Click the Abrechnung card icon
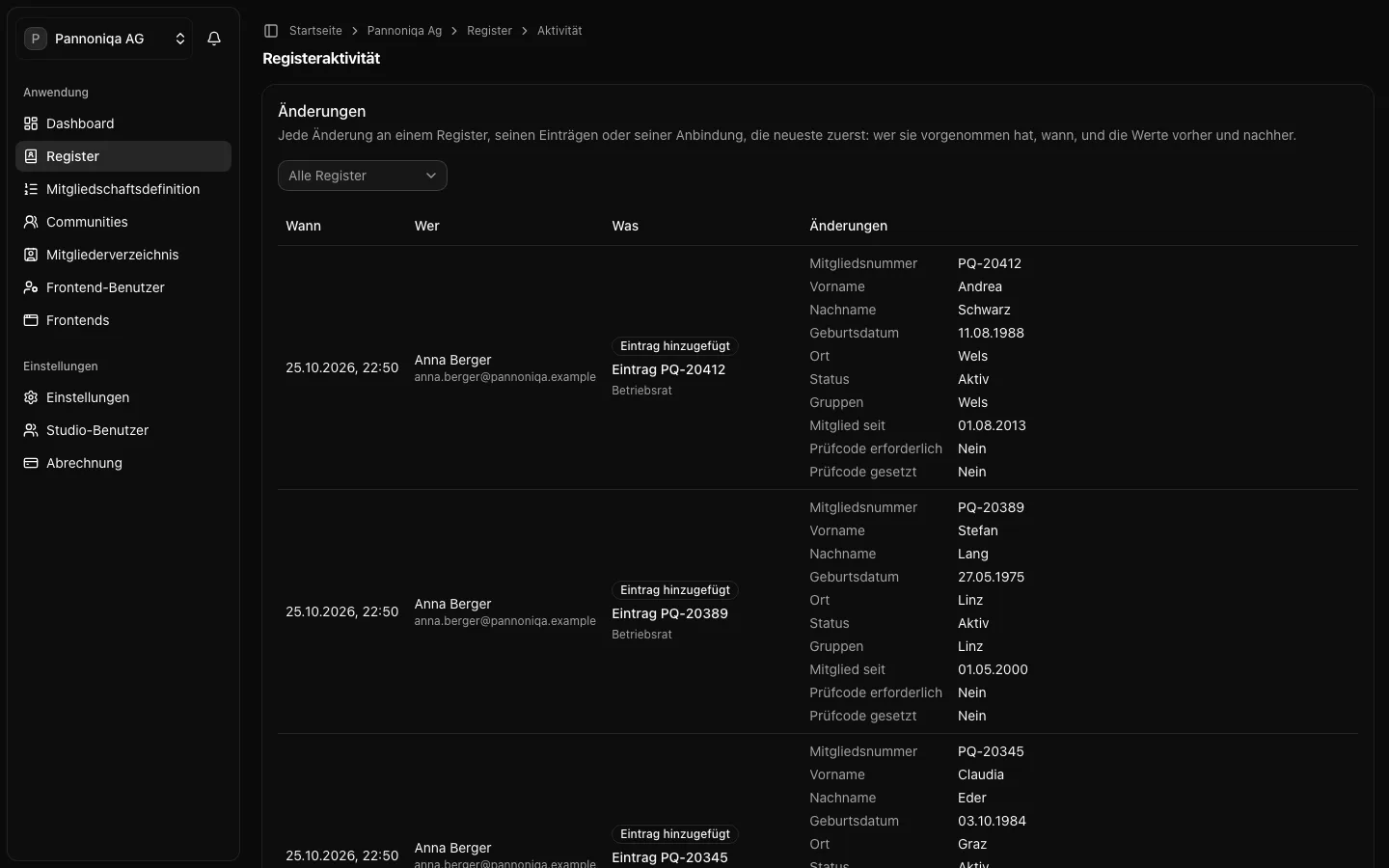1389x868 pixels. coord(31,463)
